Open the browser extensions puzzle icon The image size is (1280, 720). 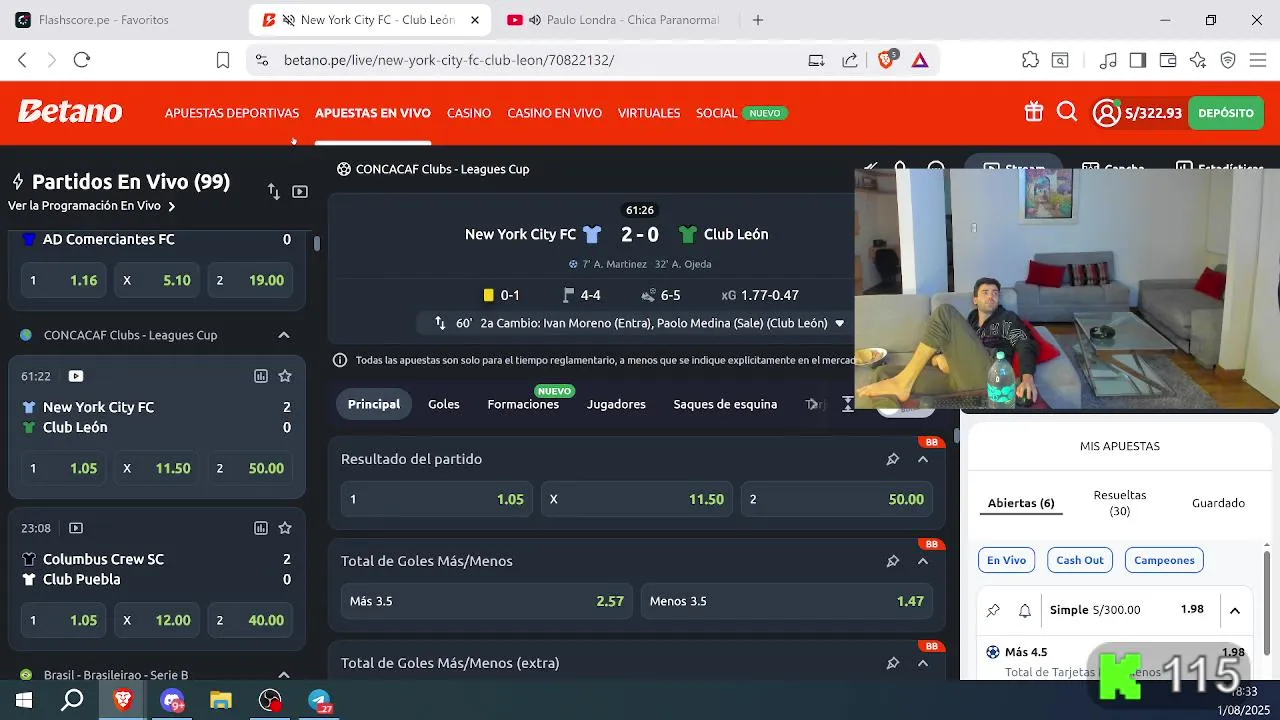pyautogui.click(x=1030, y=60)
